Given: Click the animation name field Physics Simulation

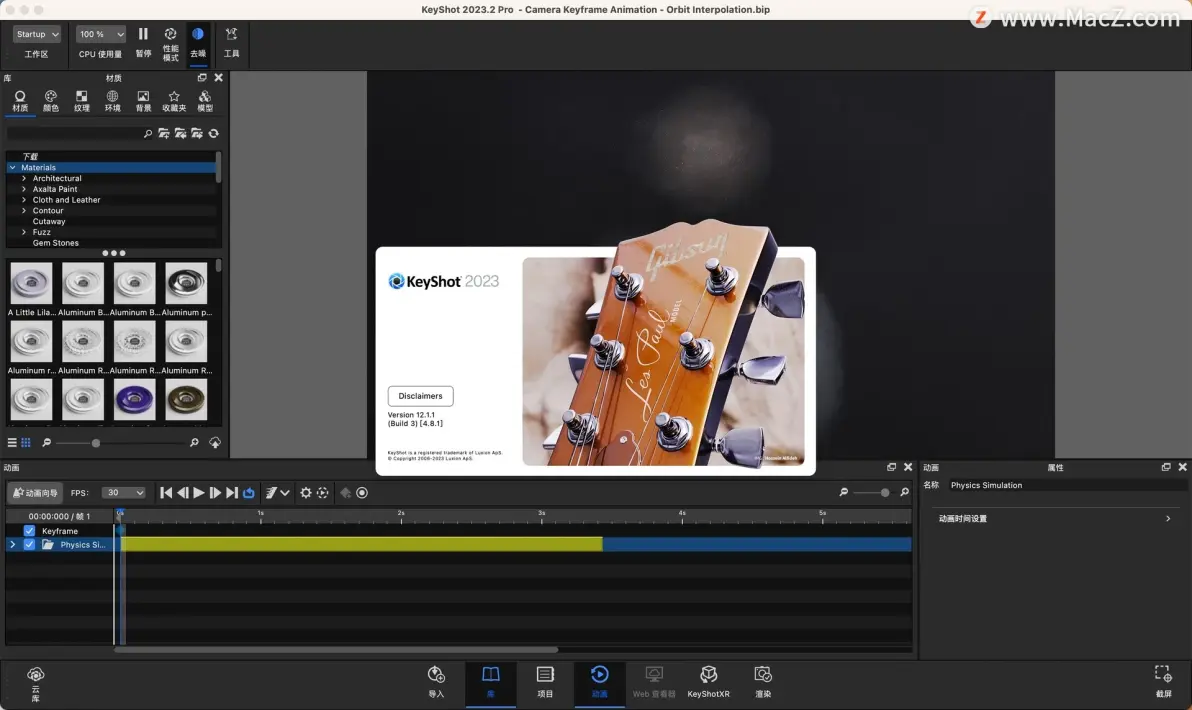Looking at the screenshot, I should click(1067, 485).
